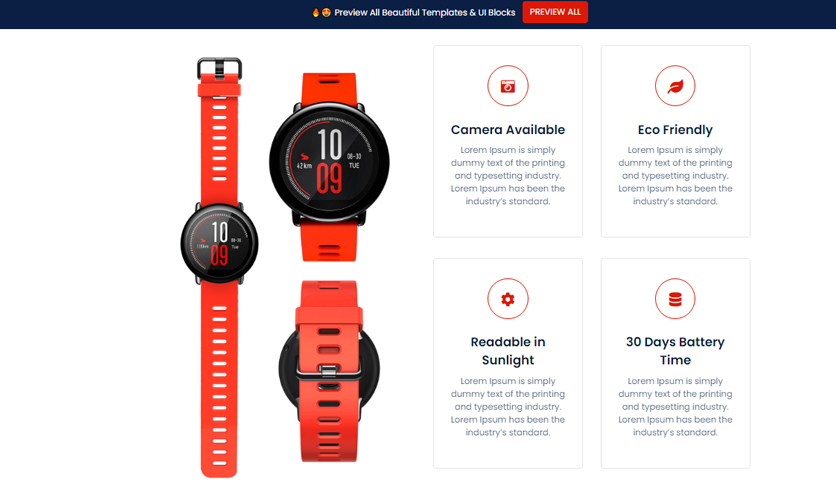
Task: Click the tall upright red watch image
Action: click(x=219, y=268)
